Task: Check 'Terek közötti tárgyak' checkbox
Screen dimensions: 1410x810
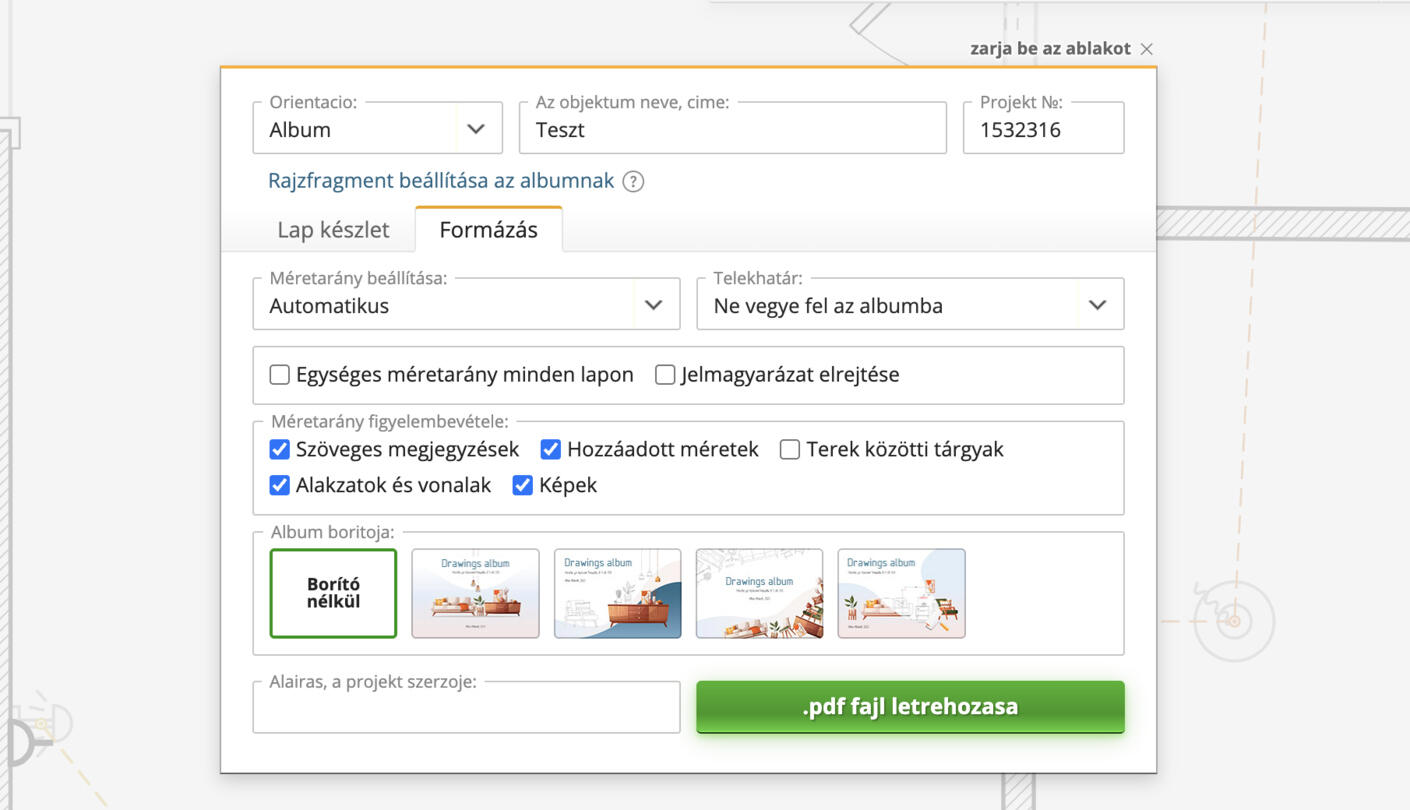Action: (790, 450)
